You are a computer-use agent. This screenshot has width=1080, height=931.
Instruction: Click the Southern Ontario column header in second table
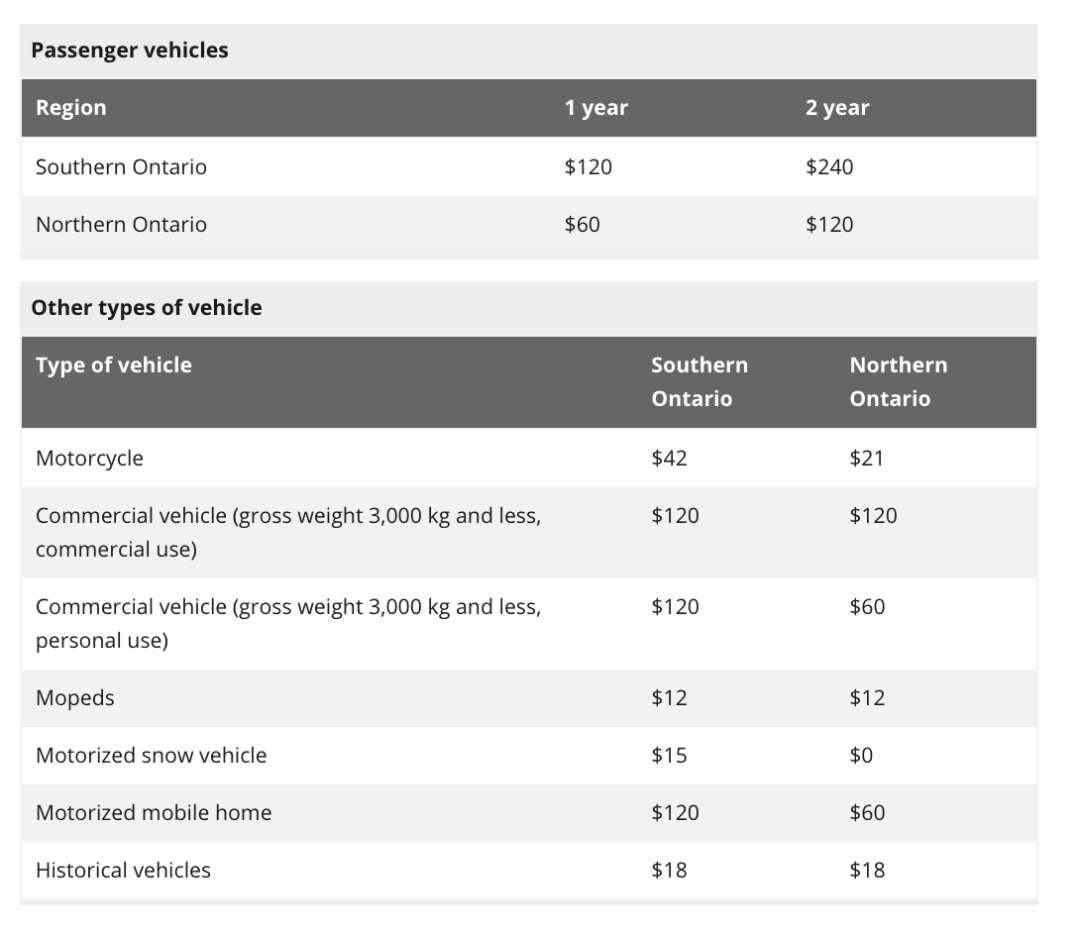(699, 382)
